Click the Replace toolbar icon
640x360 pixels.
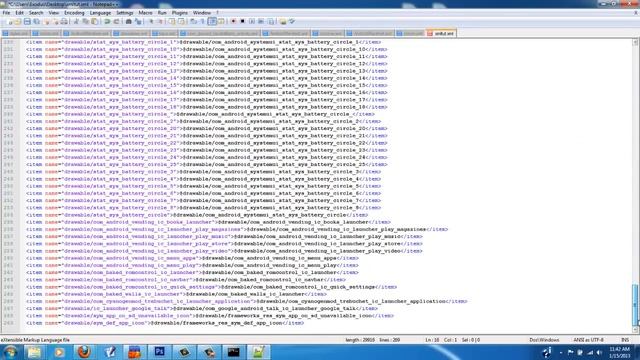(x=138, y=21)
